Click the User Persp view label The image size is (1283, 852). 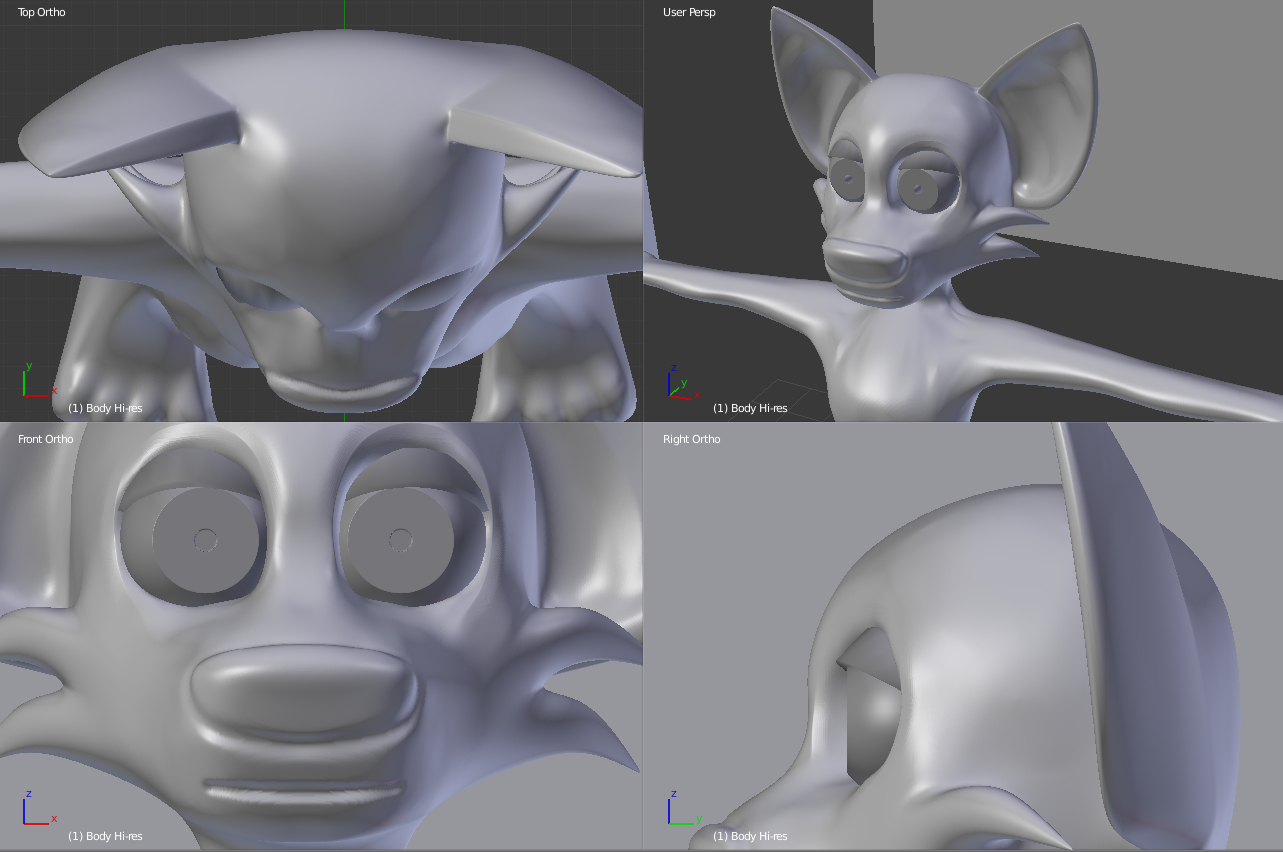689,12
